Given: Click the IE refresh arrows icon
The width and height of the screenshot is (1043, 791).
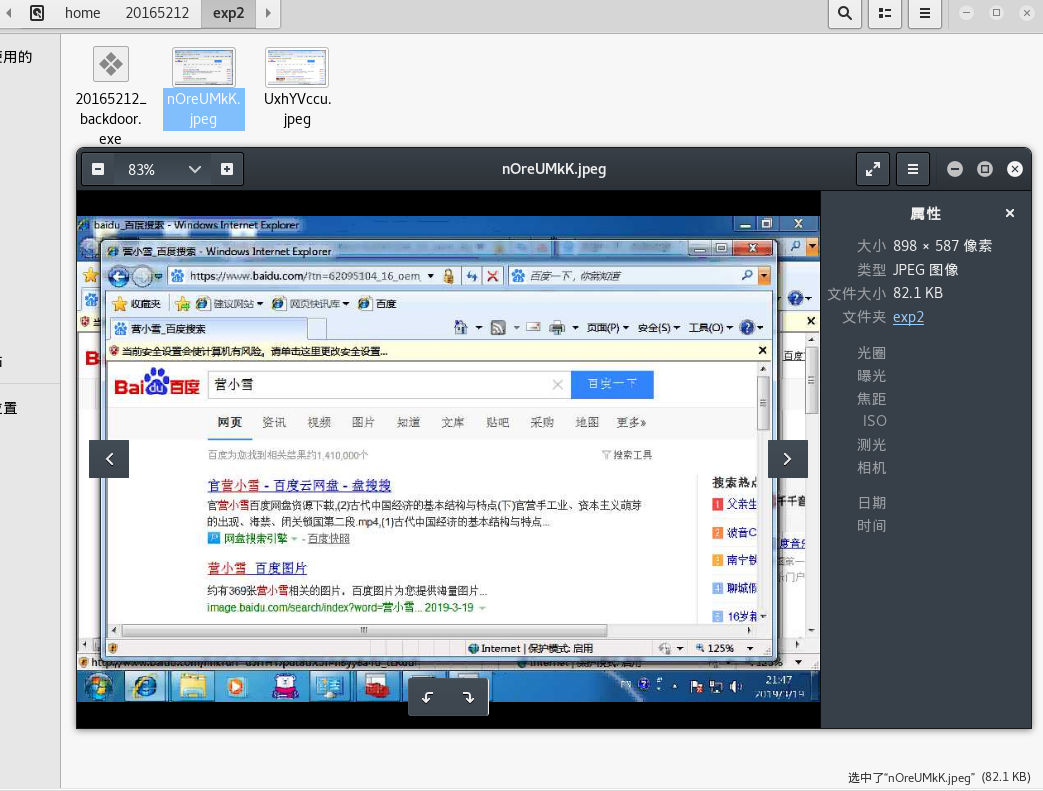Looking at the screenshot, I should pyautogui.click(x=472, y=276).
